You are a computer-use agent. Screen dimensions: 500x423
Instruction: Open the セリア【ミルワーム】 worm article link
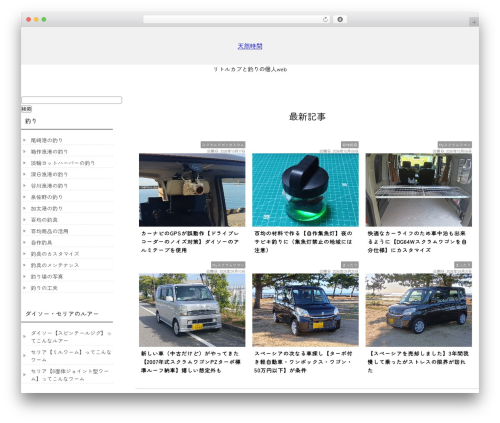71,356
